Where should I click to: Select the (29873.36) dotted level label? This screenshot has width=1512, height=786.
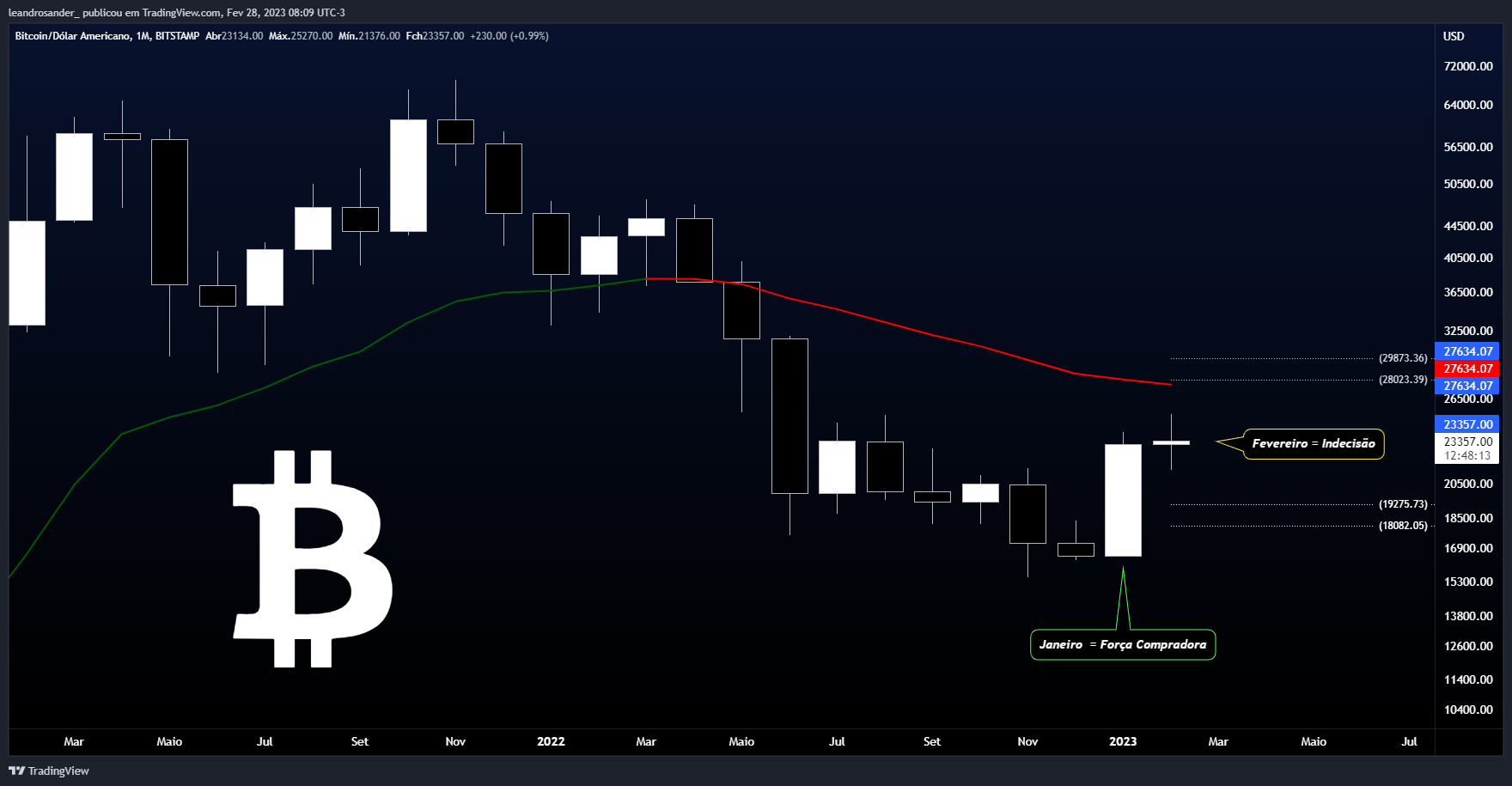pos(1403,358)
